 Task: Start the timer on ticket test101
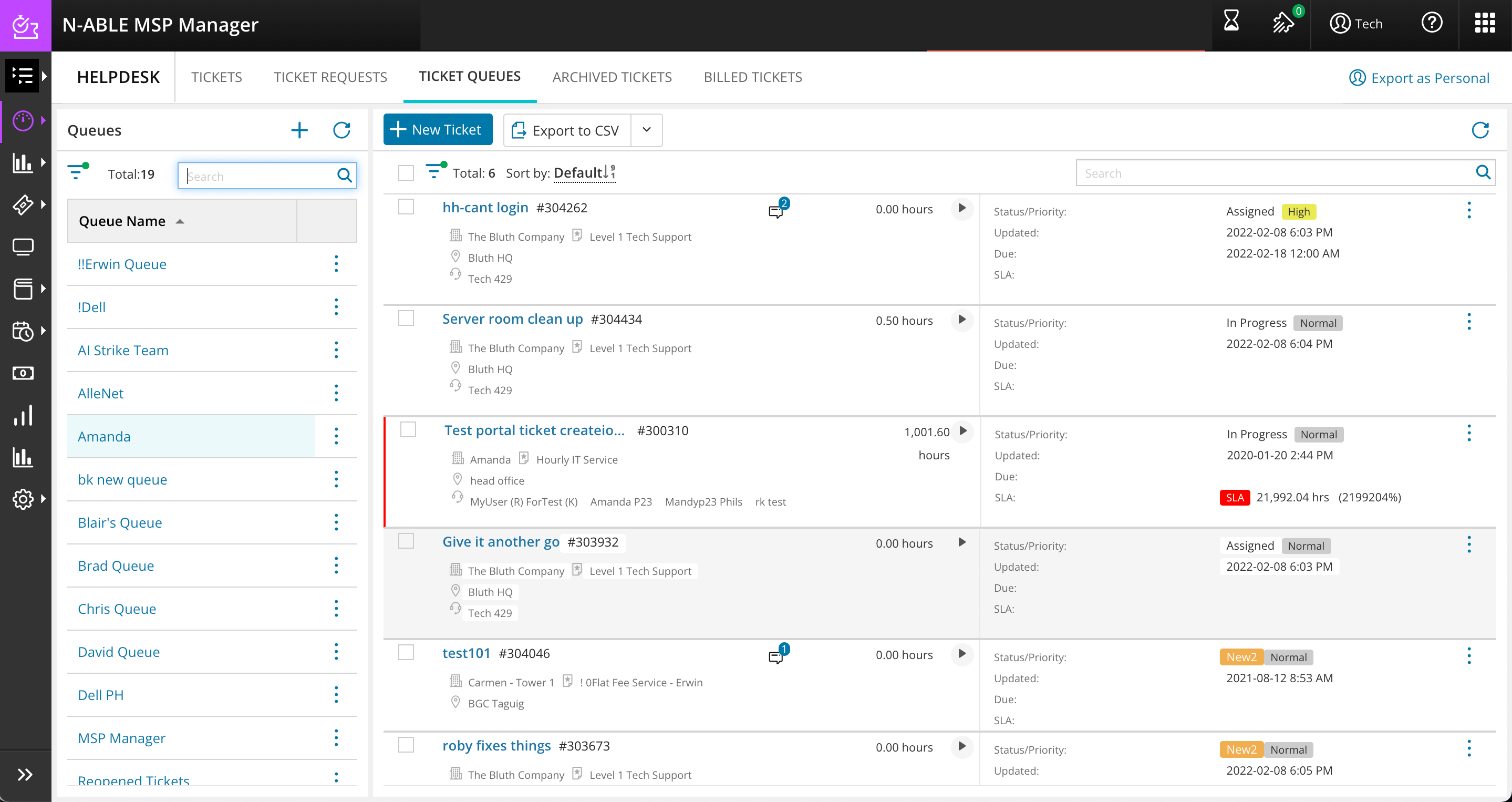click(x=961, y=655)
